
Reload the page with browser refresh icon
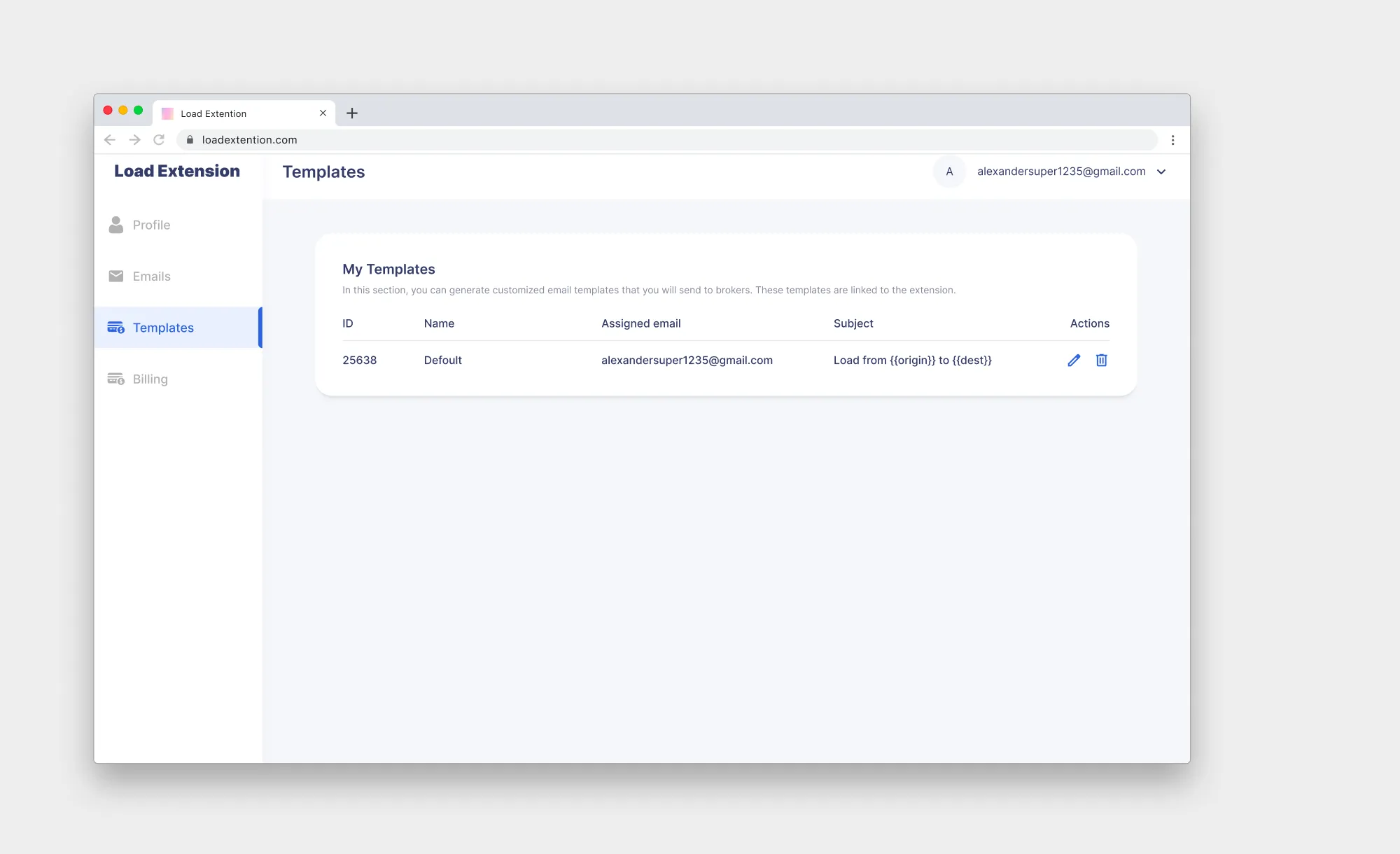[159, 140]
